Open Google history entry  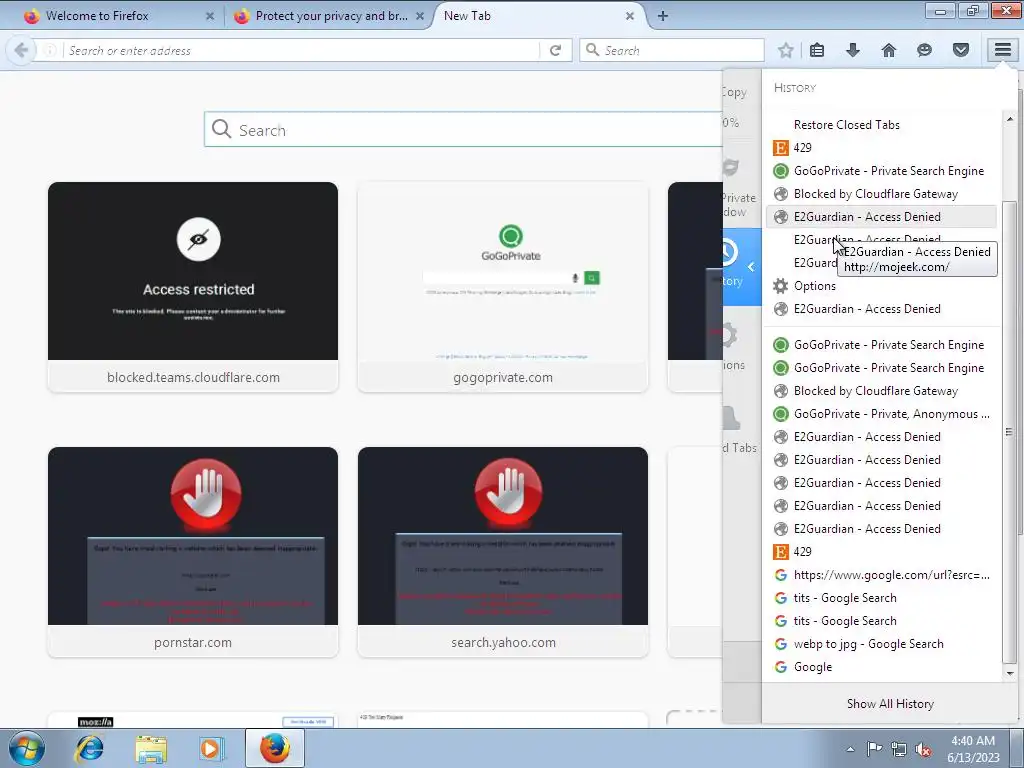[882, 667]
